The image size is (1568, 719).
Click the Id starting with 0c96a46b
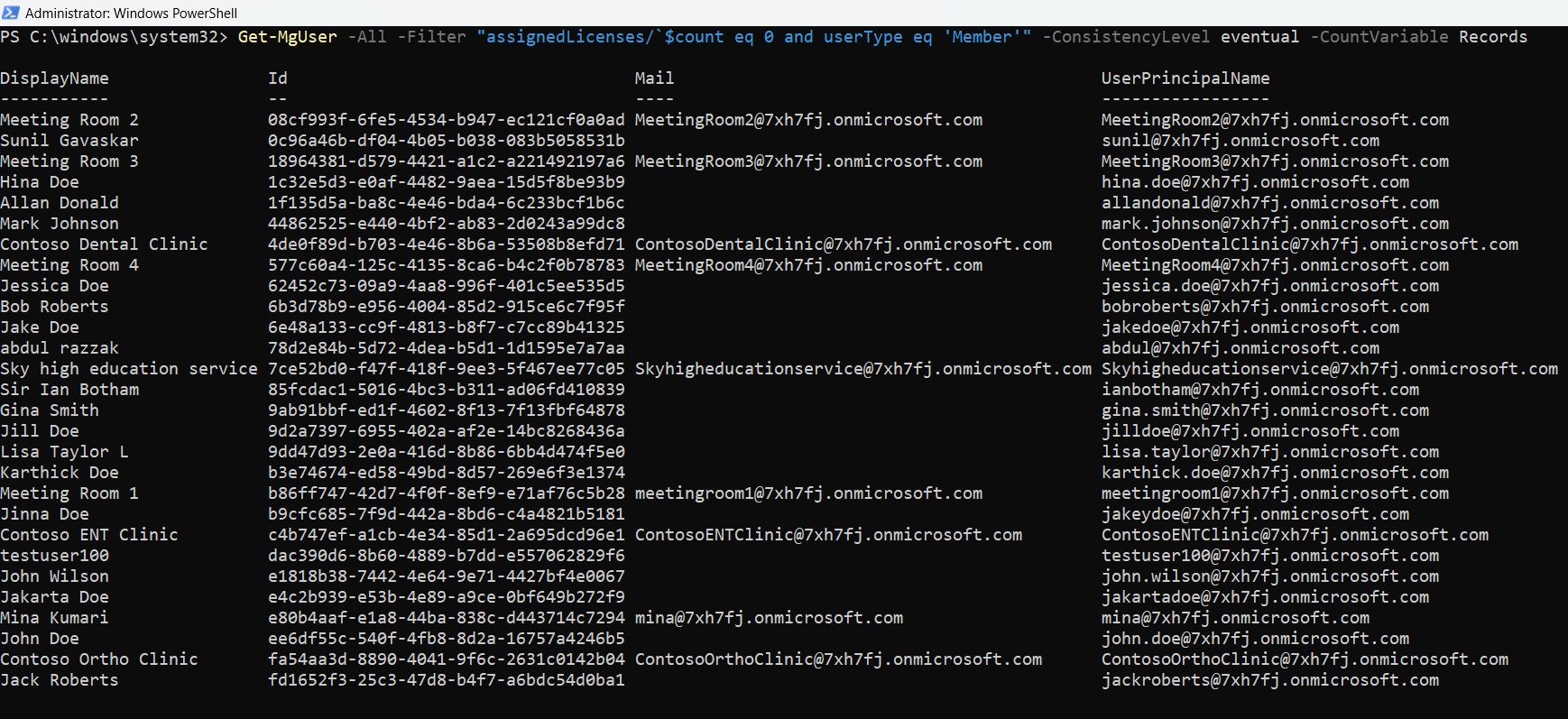click(x=447, y=141)
